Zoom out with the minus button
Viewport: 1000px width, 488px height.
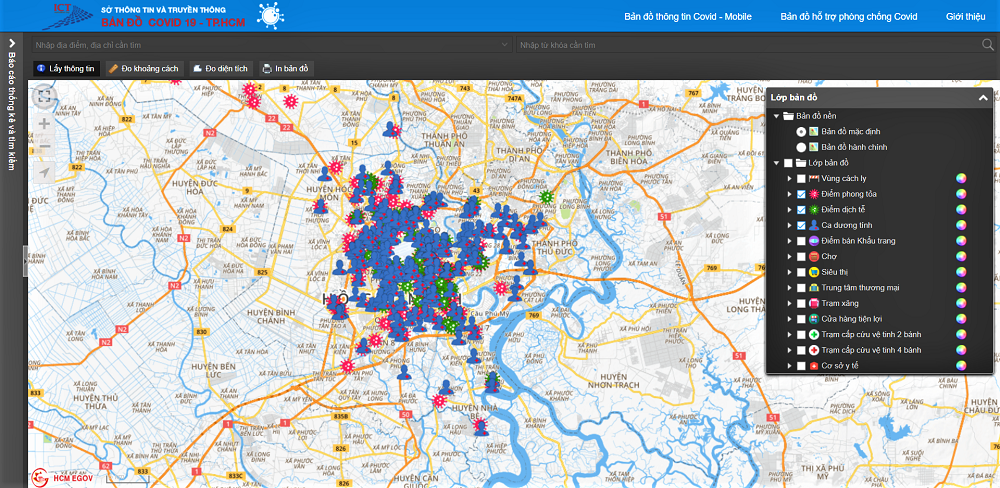[x=44, y=147]
